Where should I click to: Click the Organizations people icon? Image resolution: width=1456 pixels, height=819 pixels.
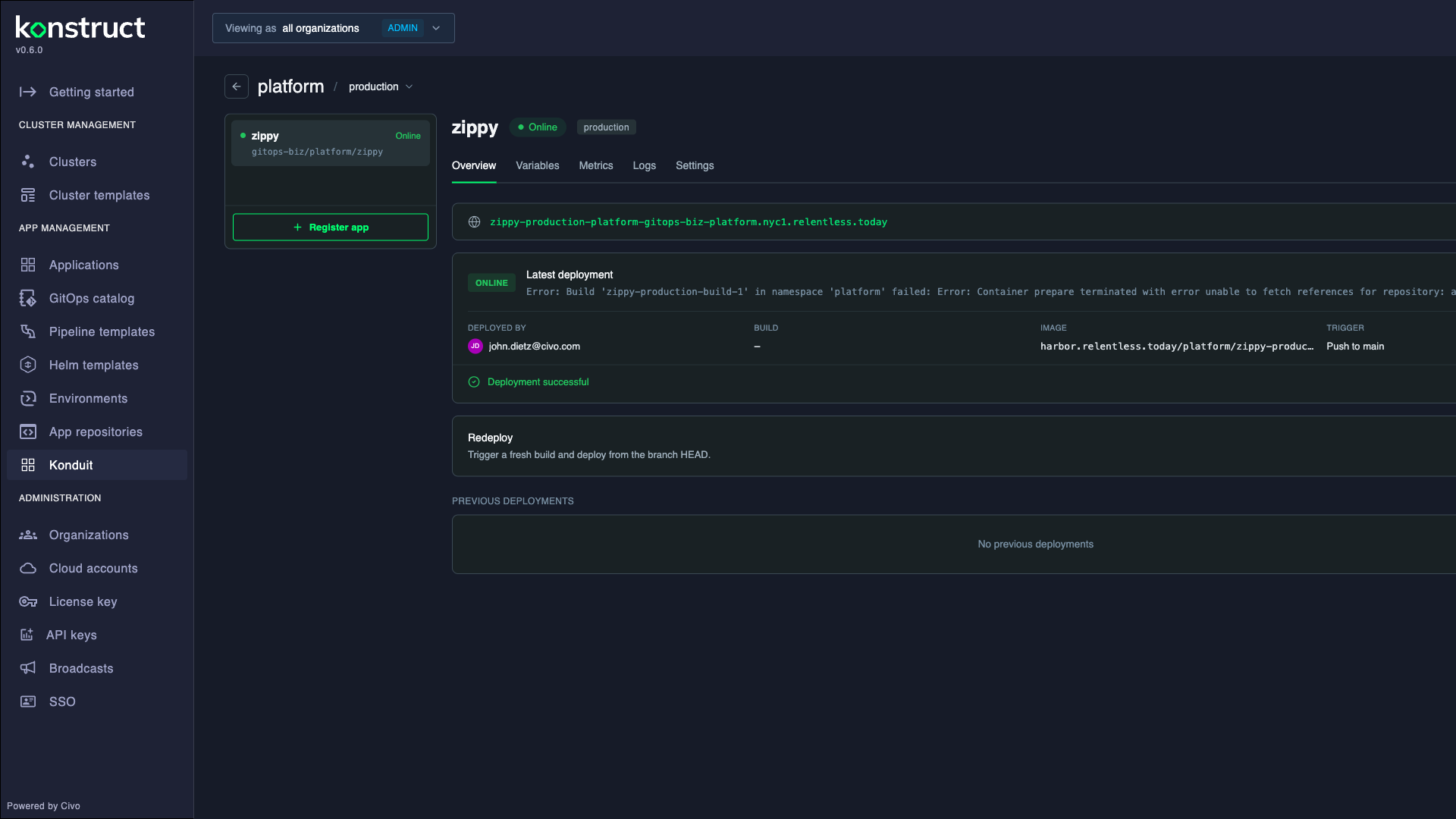(28, 535)
